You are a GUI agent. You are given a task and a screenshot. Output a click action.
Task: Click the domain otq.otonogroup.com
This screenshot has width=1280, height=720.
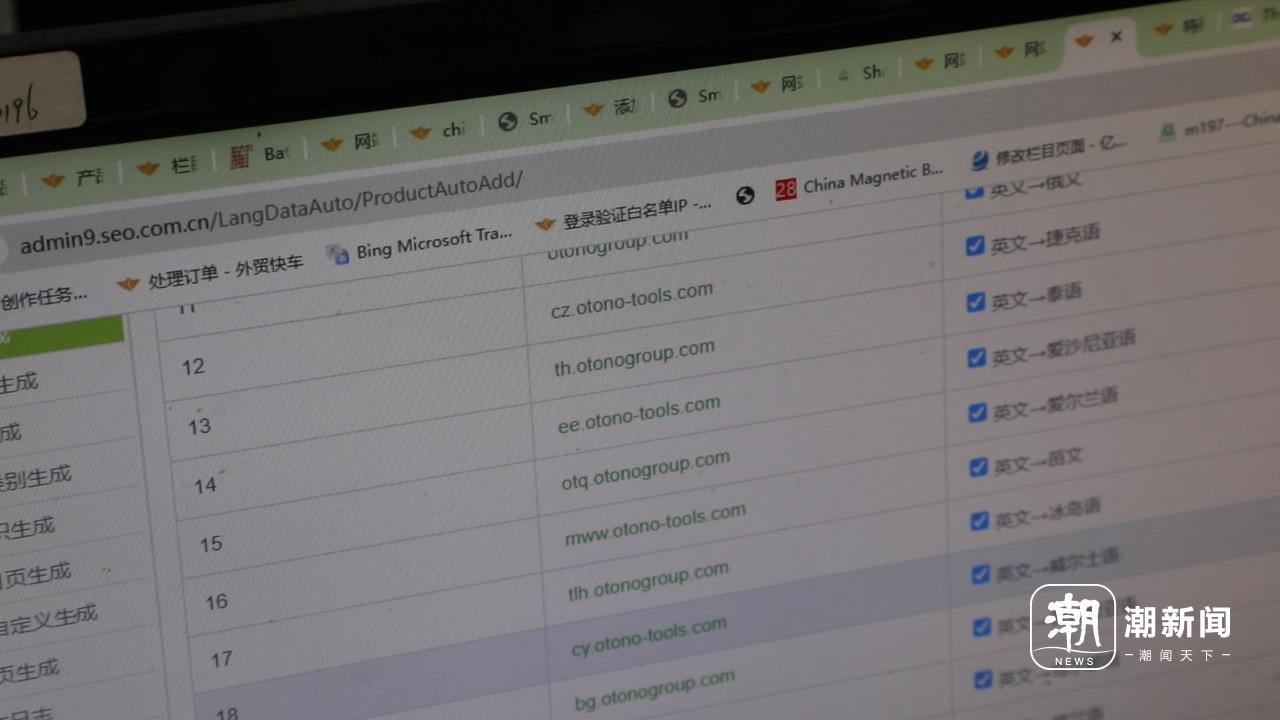pos(645,471)
